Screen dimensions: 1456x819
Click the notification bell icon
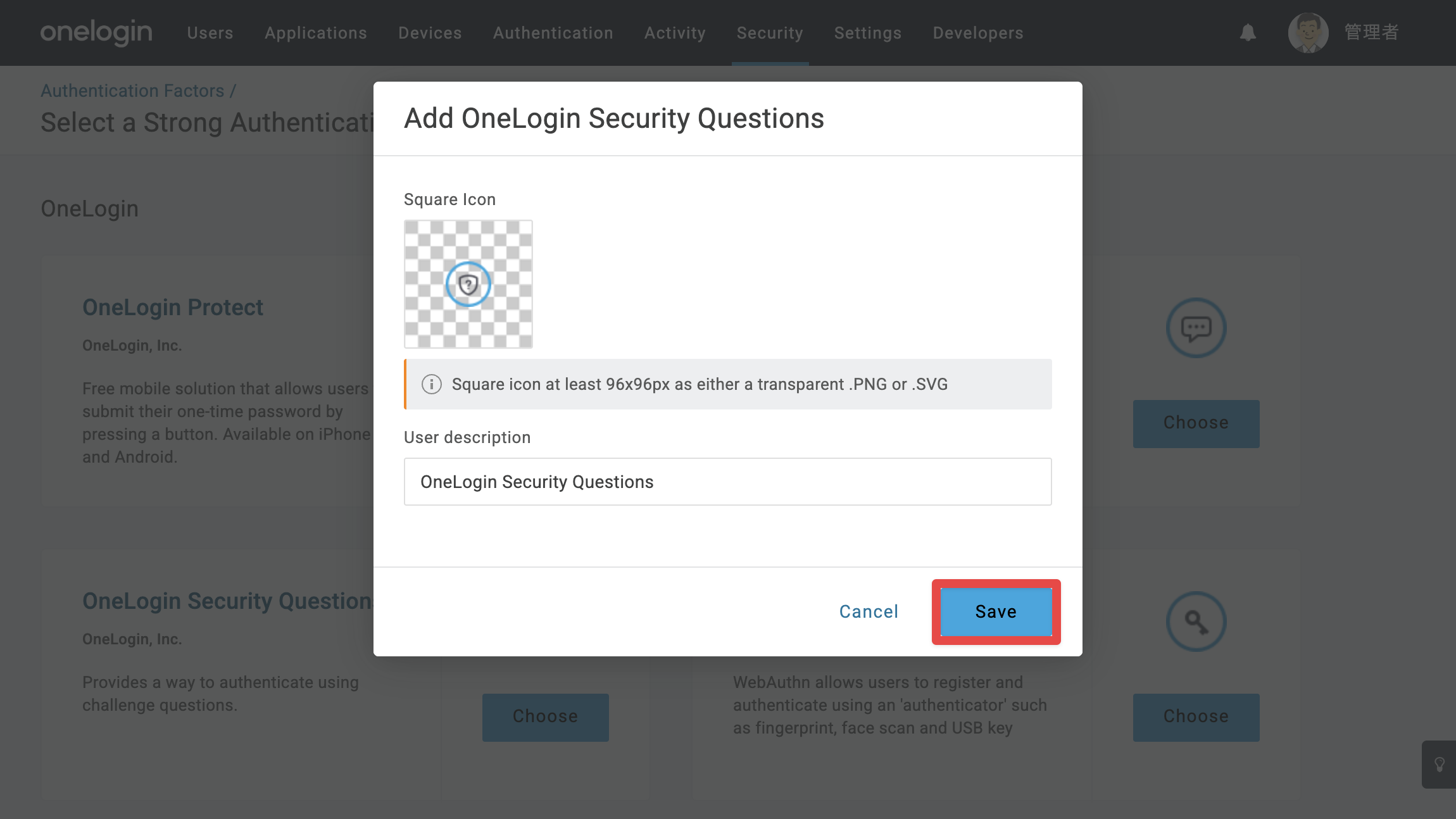click(1248, 33)
